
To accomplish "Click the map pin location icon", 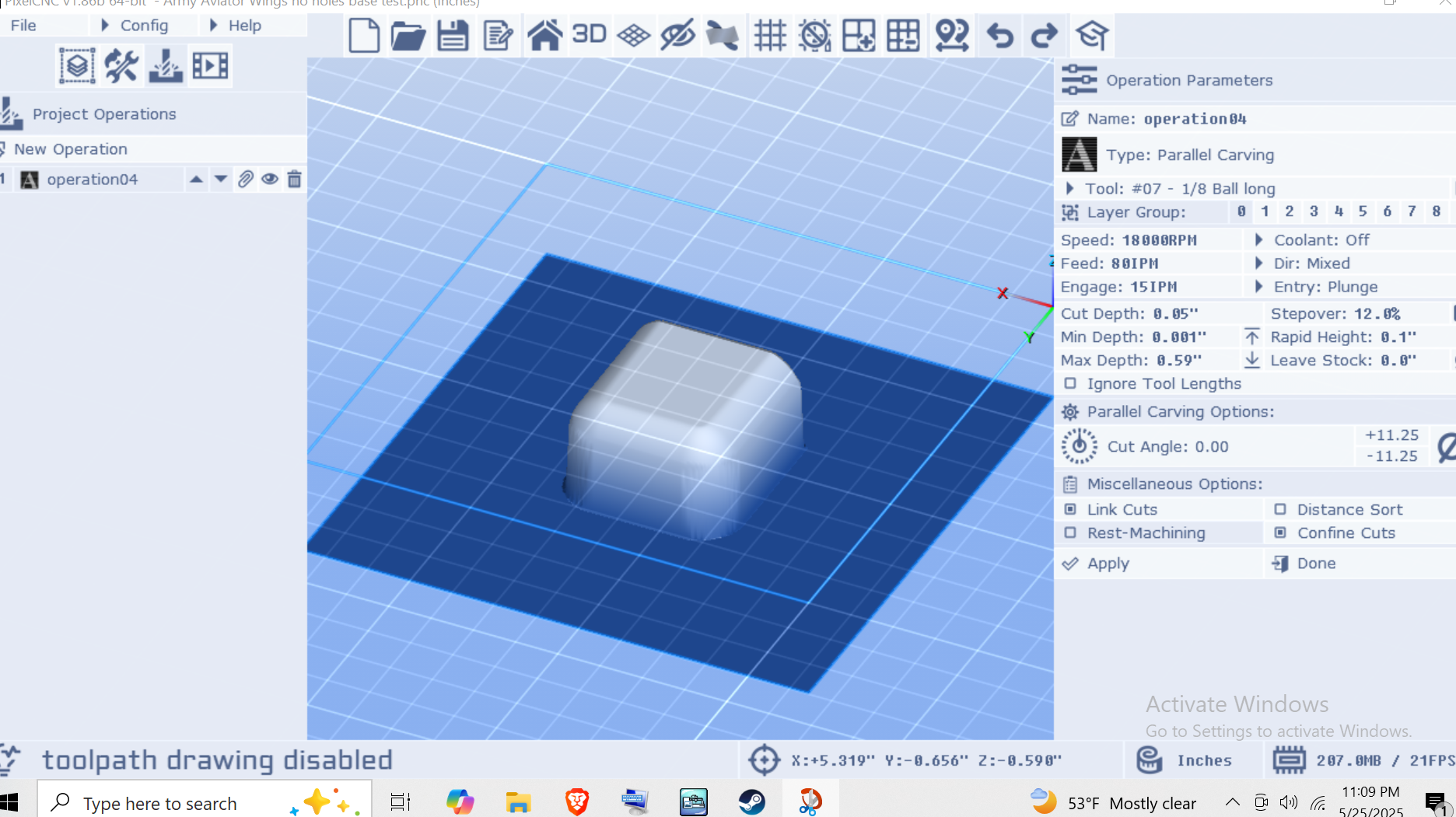I will (x=952, y=36).
